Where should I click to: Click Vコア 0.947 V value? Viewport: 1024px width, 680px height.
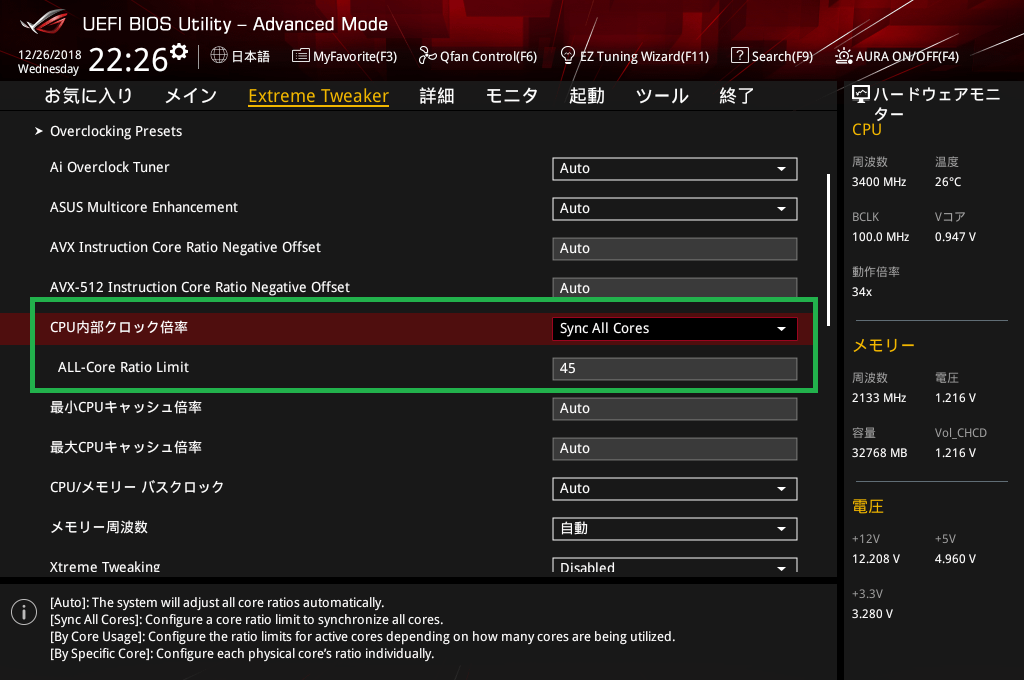tap(955, 236)
